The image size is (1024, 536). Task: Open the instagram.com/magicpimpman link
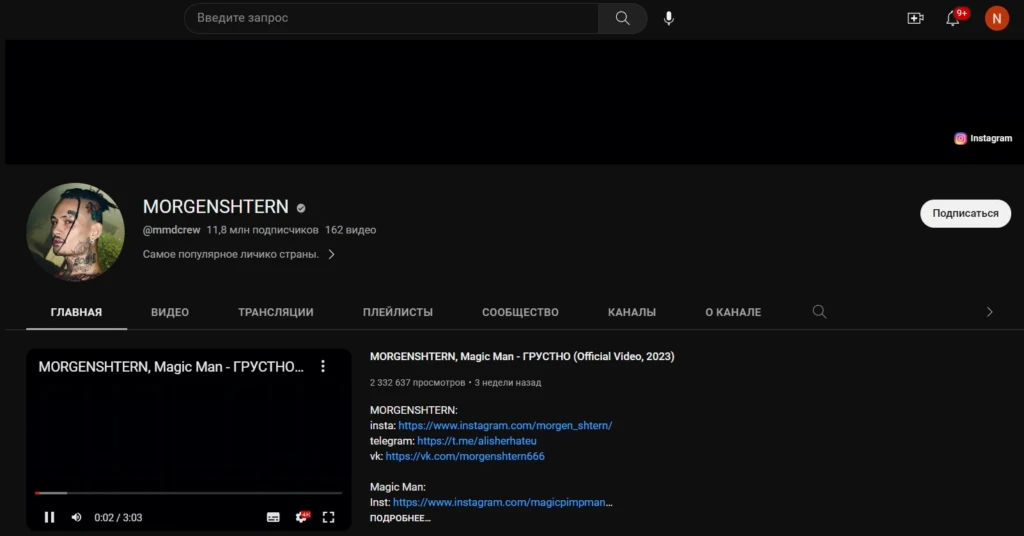pos(503,503)
